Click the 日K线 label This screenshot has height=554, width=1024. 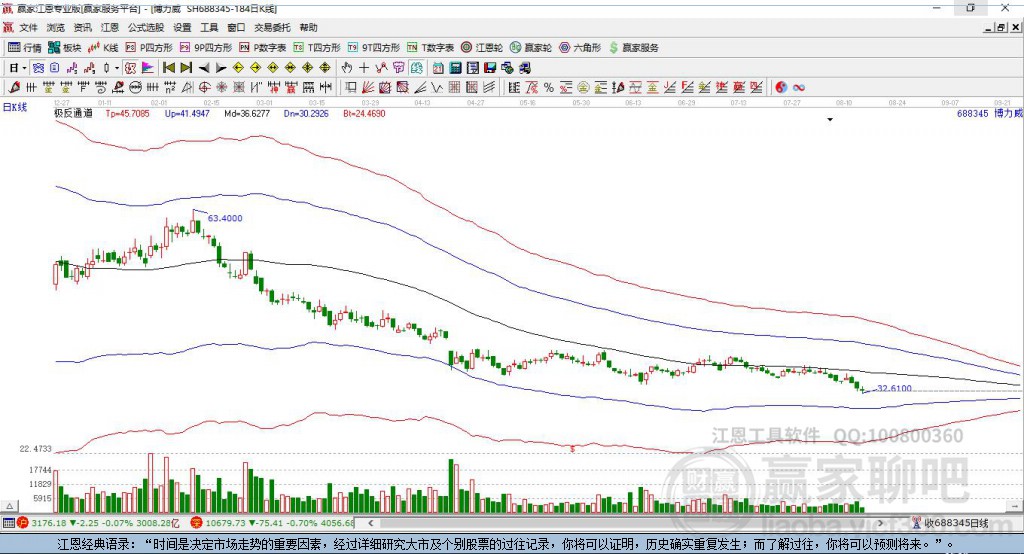click(15, 107)
